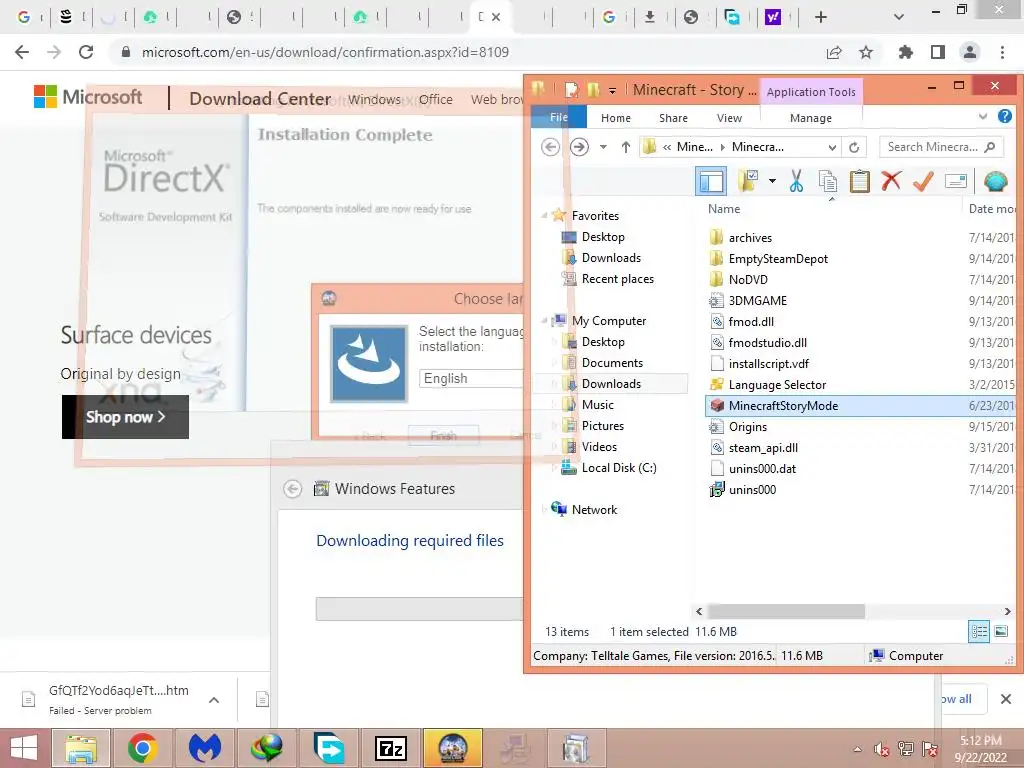Open the Home ribbon tab
This screenshot has height=768, width=1024.
click(616, 118)
